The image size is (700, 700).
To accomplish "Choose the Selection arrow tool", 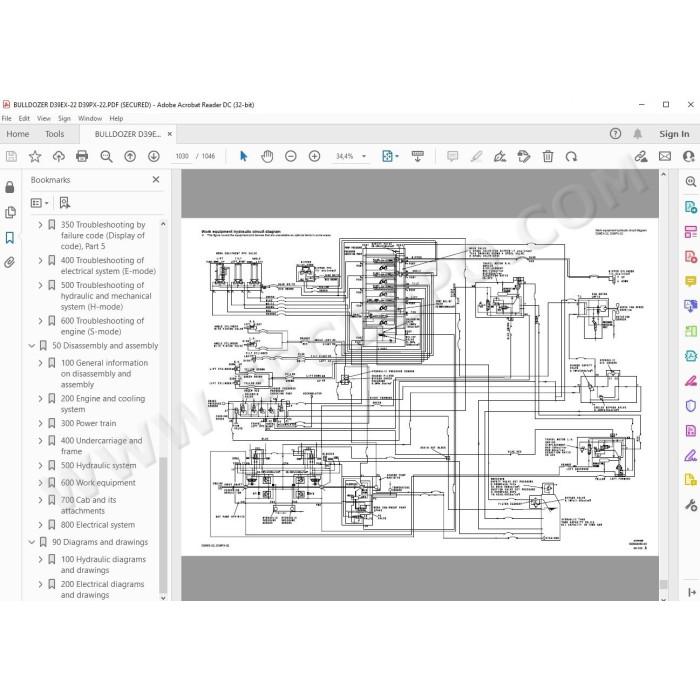I will pos(243,156).
